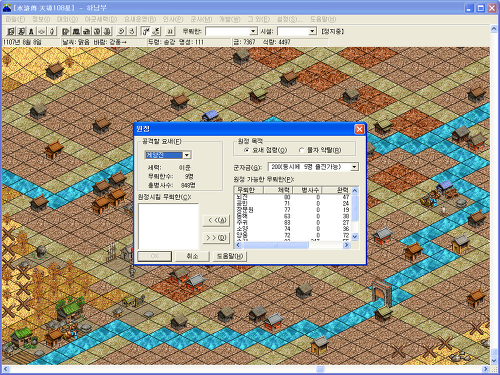Close the 원정 dialog with the X button

[359, 129]
